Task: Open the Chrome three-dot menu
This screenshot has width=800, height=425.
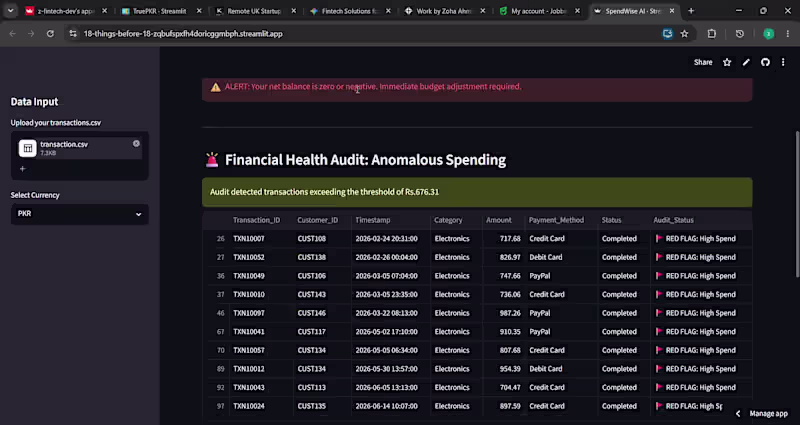Action: coord(787,34)
